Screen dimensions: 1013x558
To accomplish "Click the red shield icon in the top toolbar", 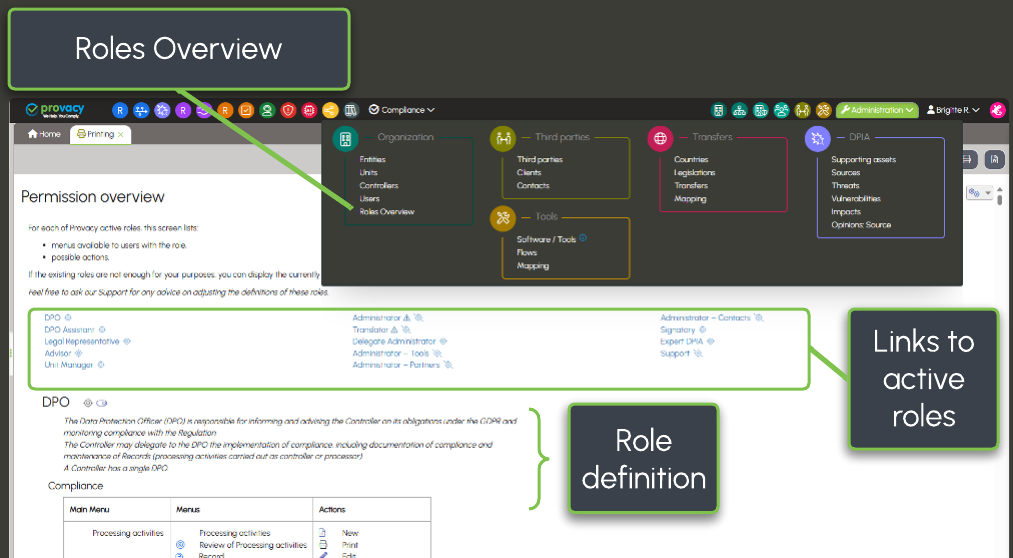I will pyautogui.click(x=288, y=110).
